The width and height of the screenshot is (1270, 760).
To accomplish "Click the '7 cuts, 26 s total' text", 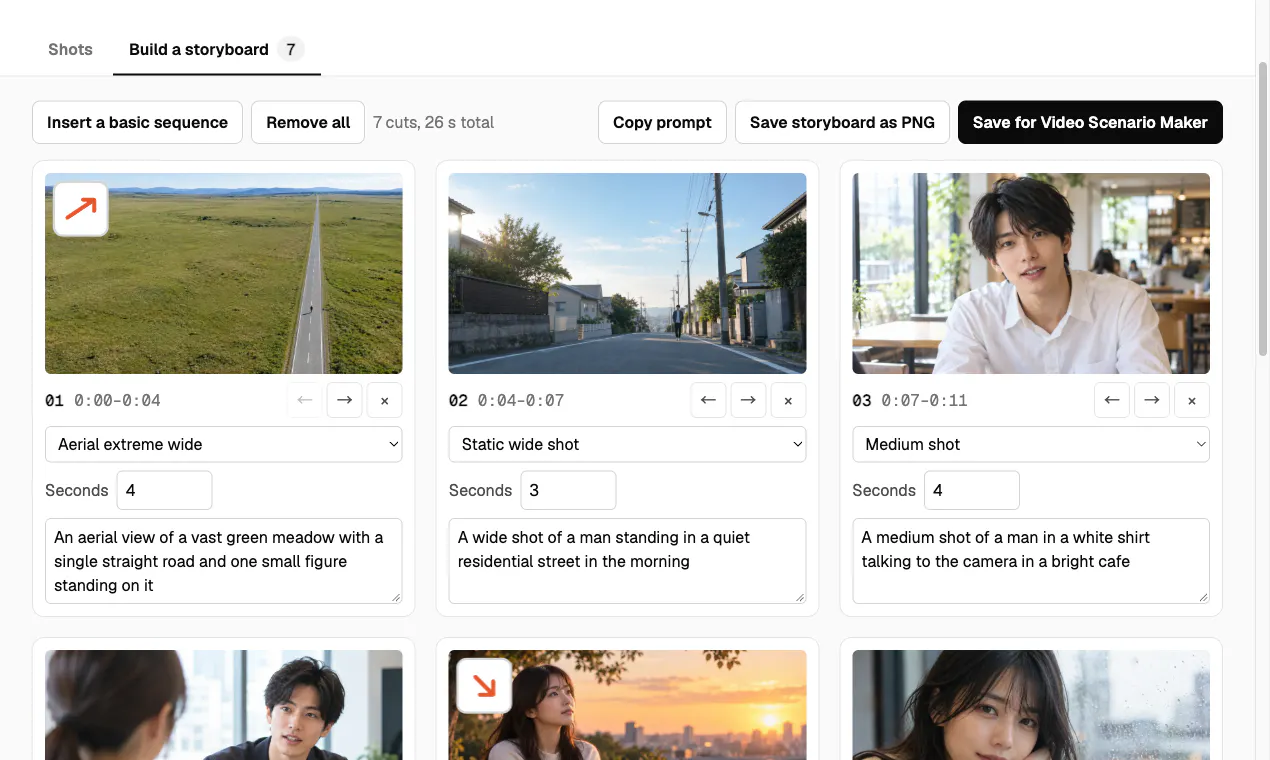I will tap(434, 122).
